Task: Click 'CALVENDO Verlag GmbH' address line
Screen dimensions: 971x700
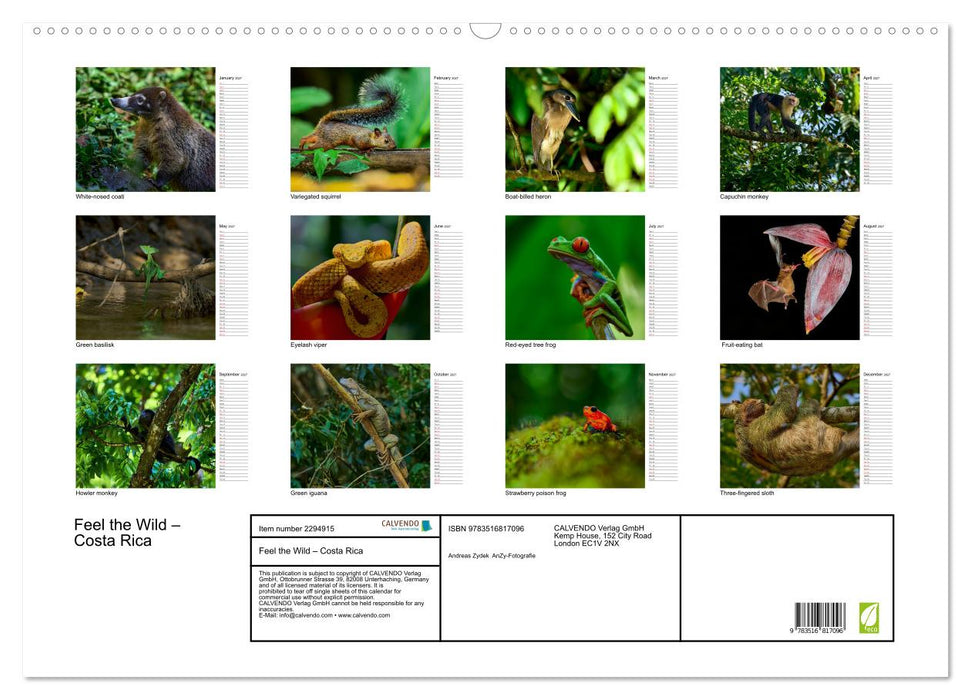Action: [599, 528]
